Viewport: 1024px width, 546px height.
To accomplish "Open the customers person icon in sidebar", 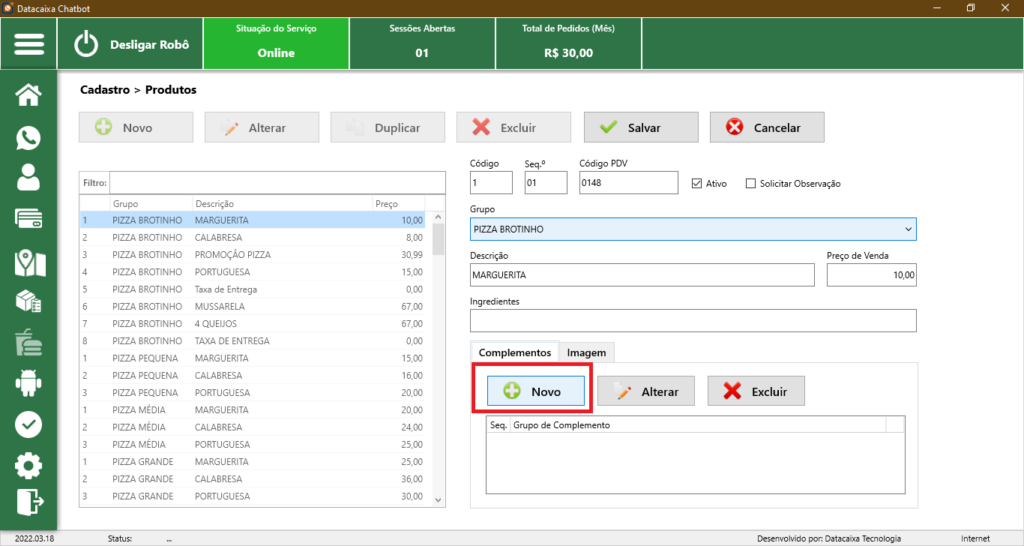I will [29, 178].
